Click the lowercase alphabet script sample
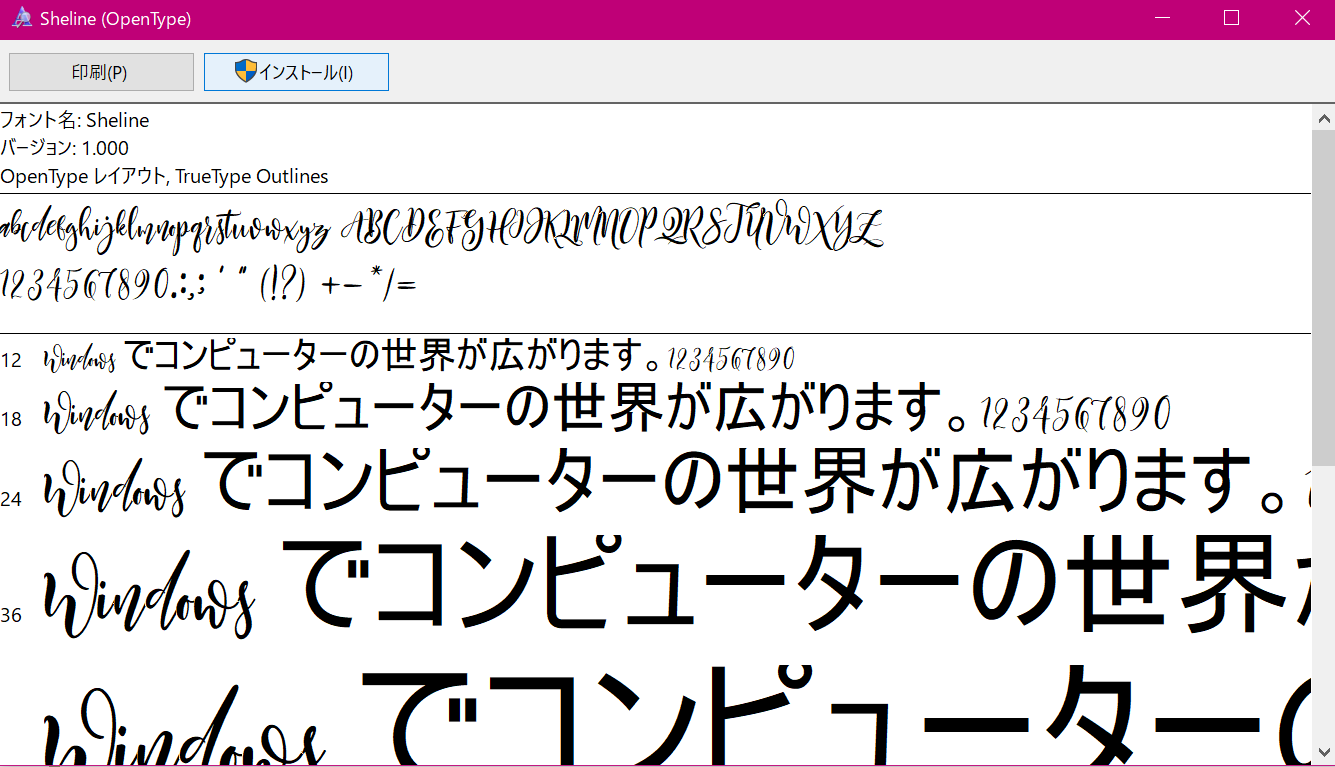The width and height of the screenshot is (1335, 767). click(165, 231)
